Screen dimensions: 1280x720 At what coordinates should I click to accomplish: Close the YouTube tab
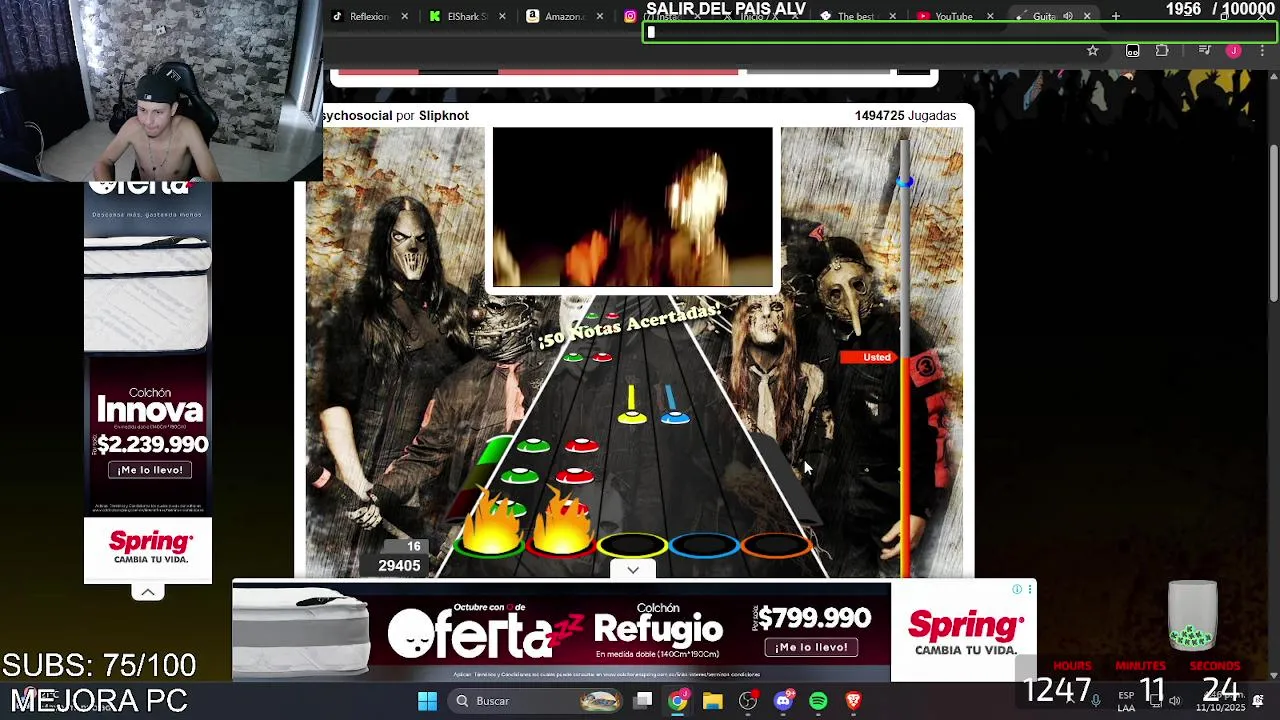(990, 16)
